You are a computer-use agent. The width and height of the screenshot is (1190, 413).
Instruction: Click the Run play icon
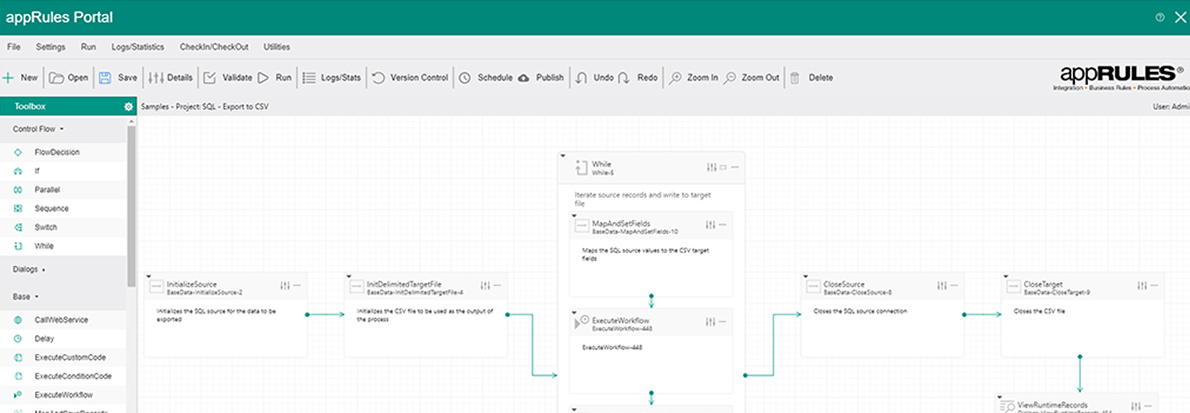point(263,77)
